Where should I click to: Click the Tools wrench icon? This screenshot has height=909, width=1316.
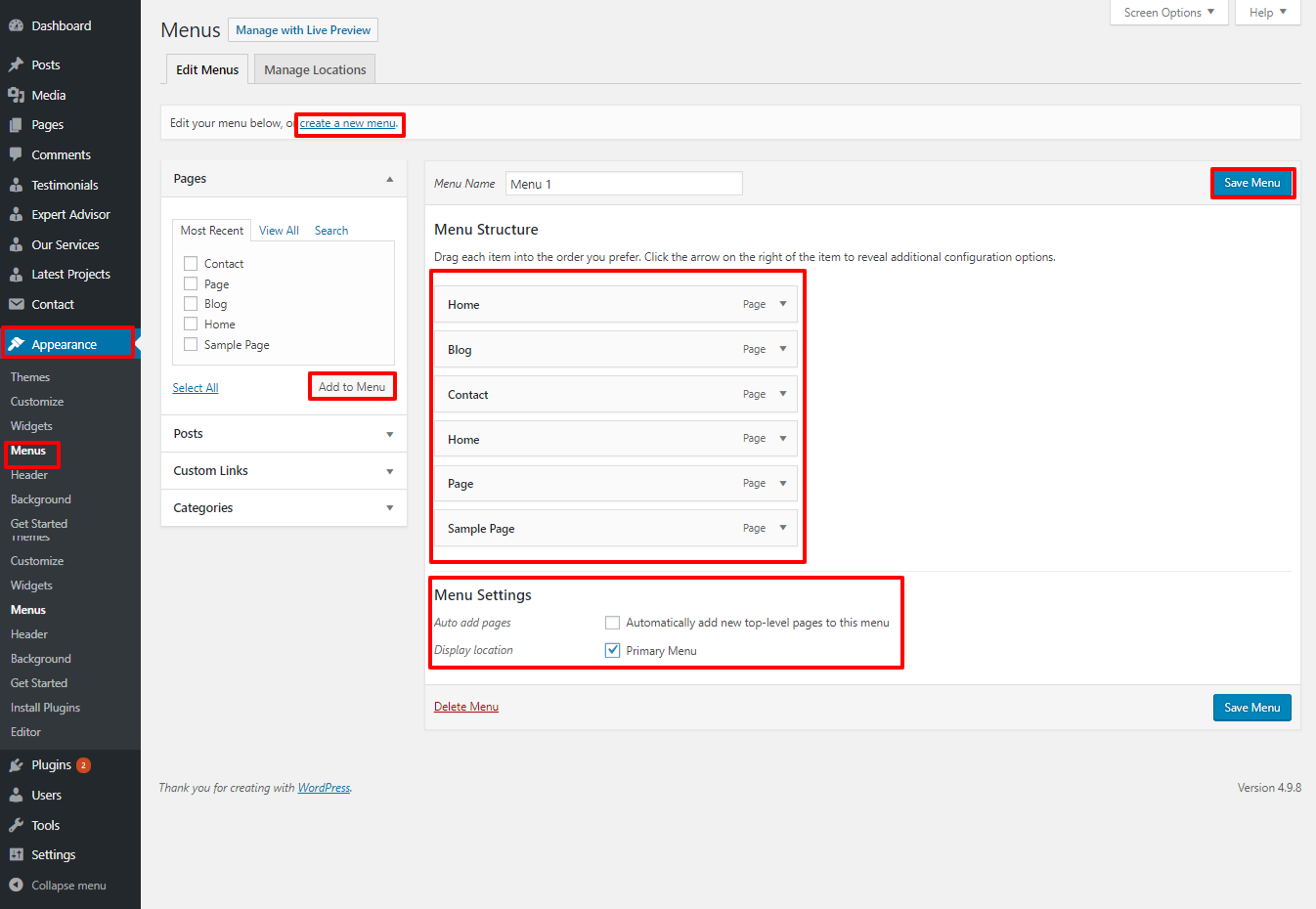[16, 826]
